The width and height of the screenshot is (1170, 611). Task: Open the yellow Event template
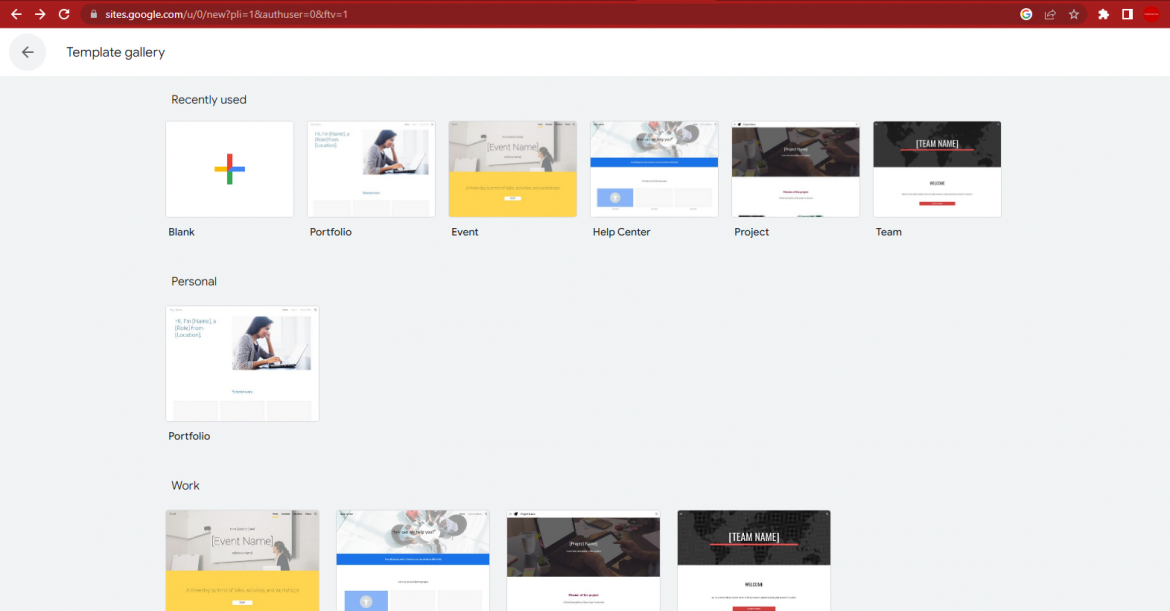click(x=512, y=168)
